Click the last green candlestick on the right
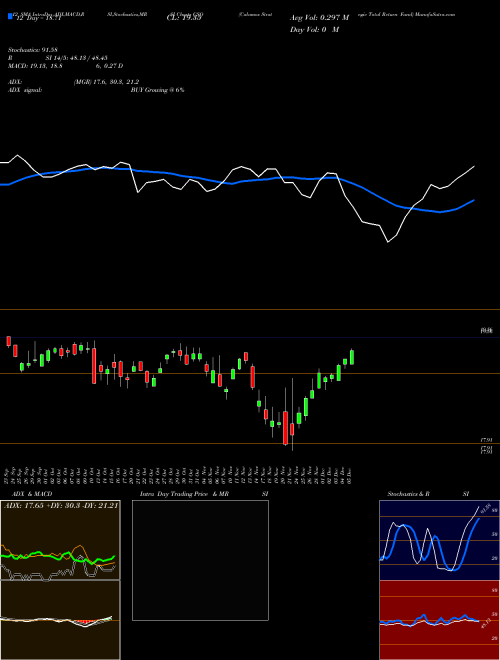500x660 pixels. [352, 357]
